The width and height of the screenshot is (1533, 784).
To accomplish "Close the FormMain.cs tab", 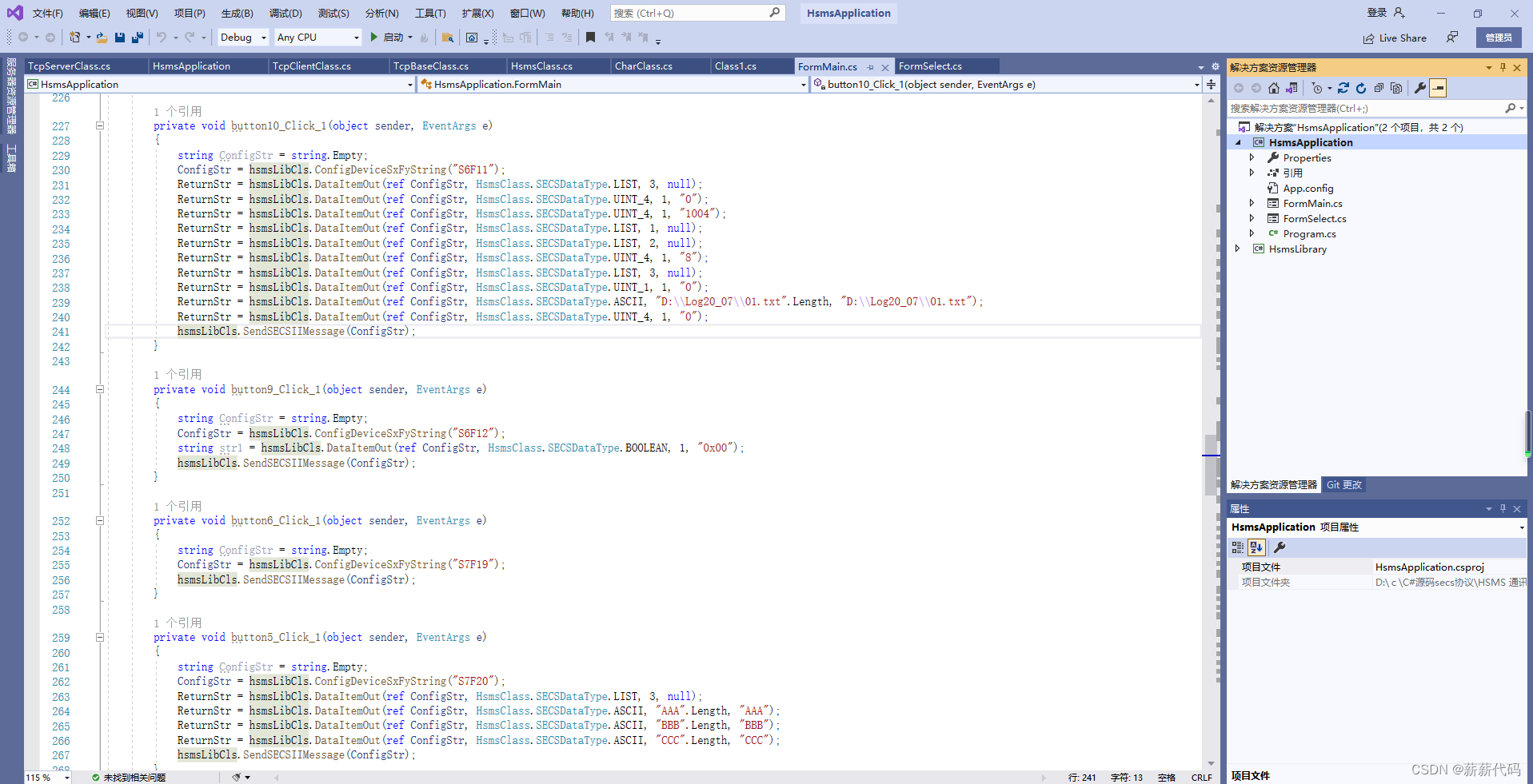I will coord(885,67).
